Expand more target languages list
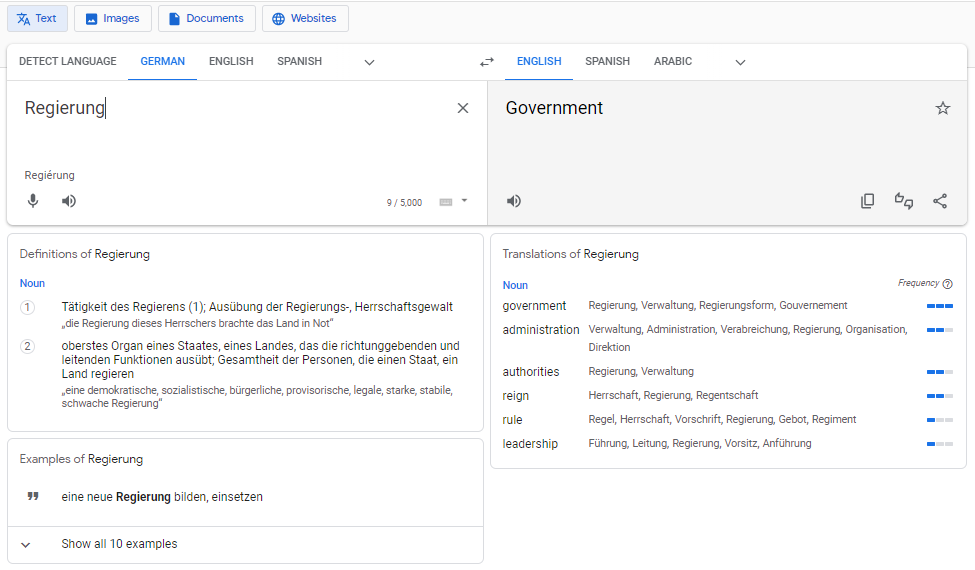This screenshot has height=570, width=975. (740, 62)
